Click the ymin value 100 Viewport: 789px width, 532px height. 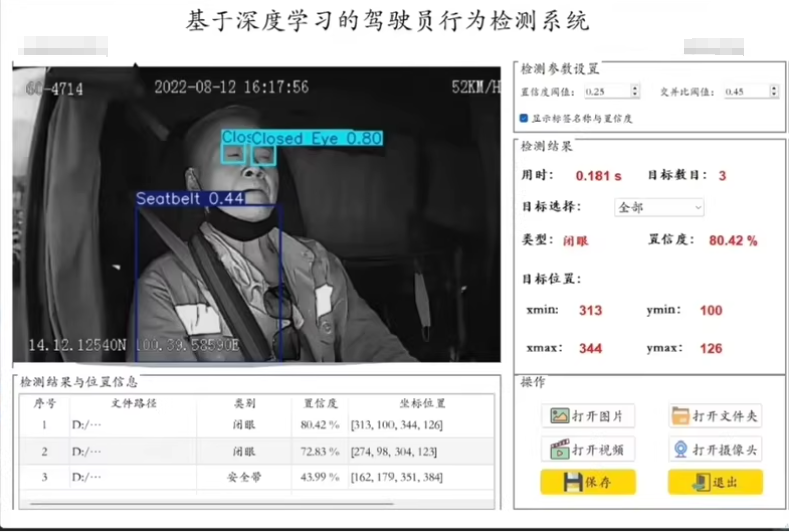711,310
